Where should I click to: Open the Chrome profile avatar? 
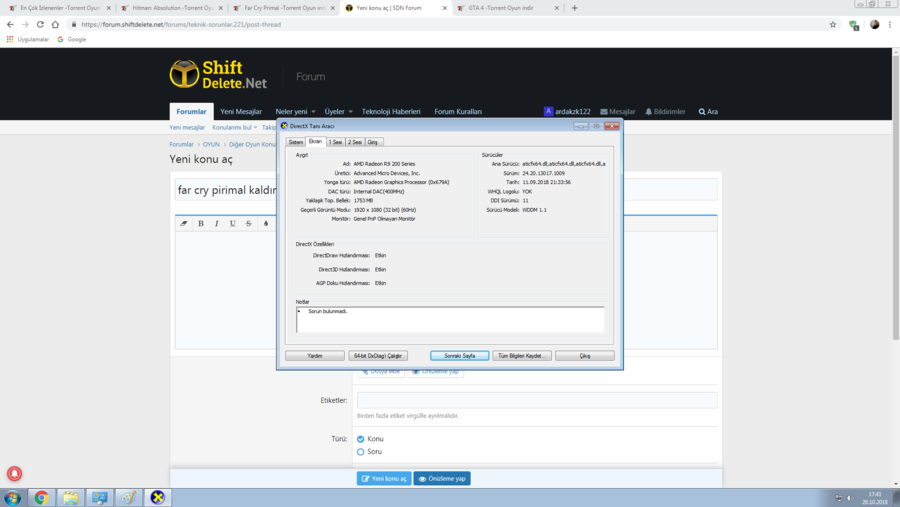pyautogui.click(x=874, y=25)
